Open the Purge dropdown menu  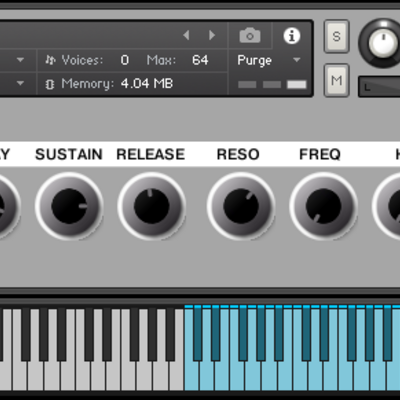pos(268,60)
